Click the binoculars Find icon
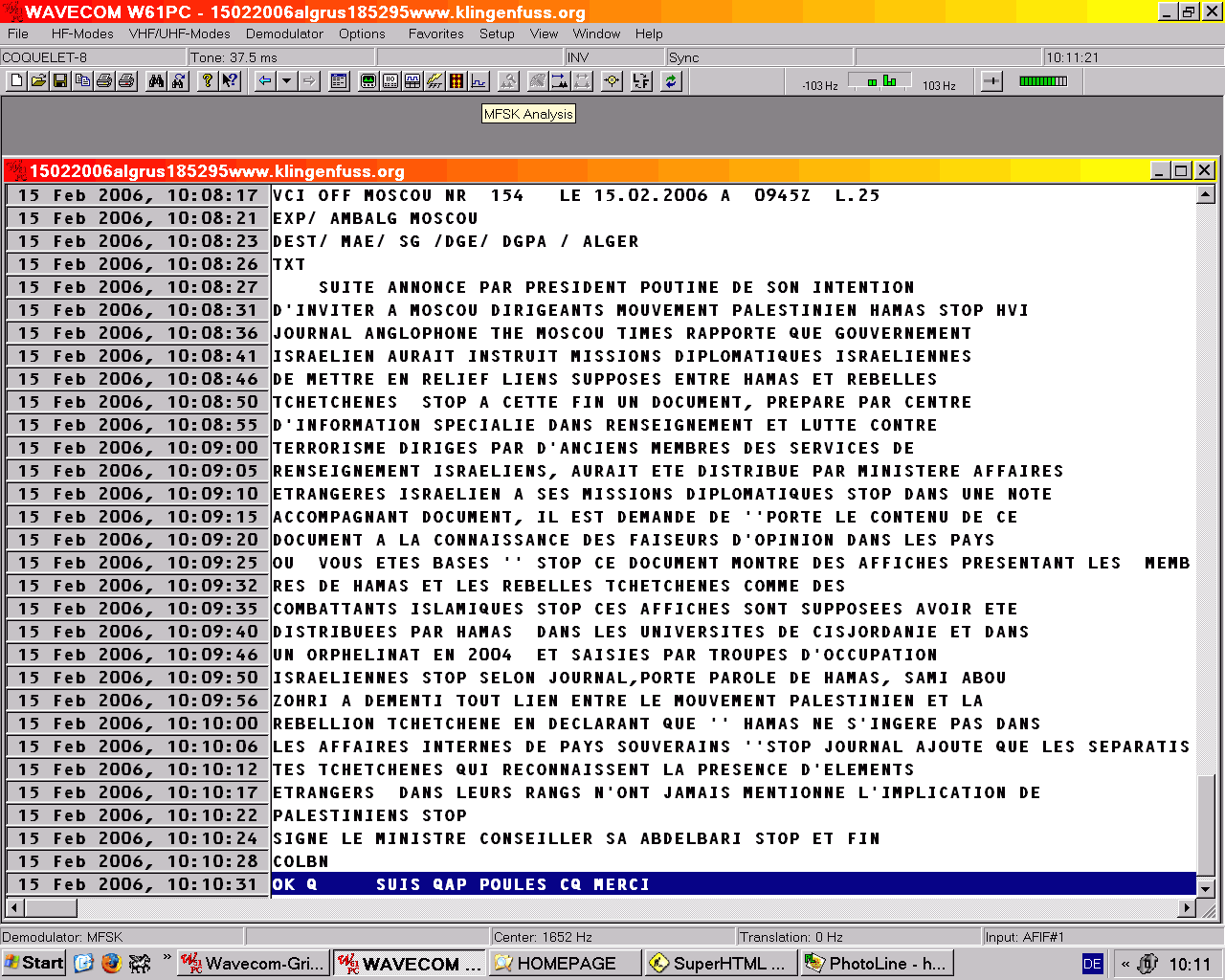1225x980 pixels. 156,81
